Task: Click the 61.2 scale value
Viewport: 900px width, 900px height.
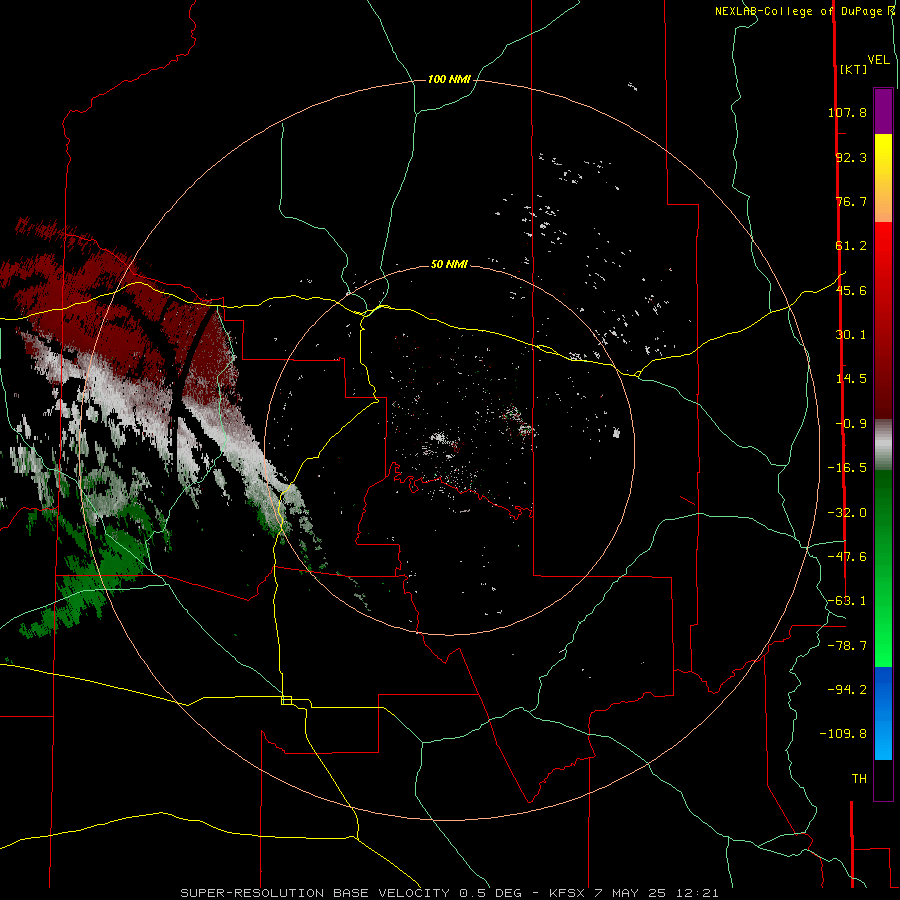Action: click(x=851, y=246)
